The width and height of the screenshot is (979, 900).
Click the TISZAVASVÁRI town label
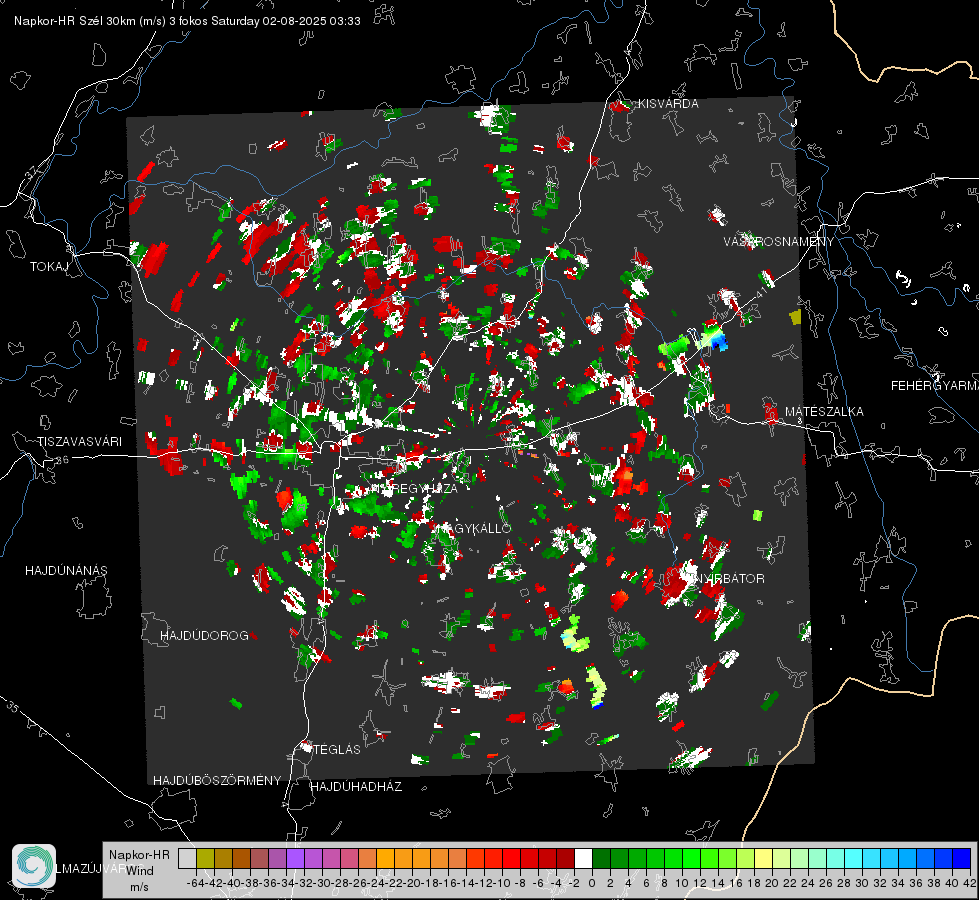click(x=79, y=442)
